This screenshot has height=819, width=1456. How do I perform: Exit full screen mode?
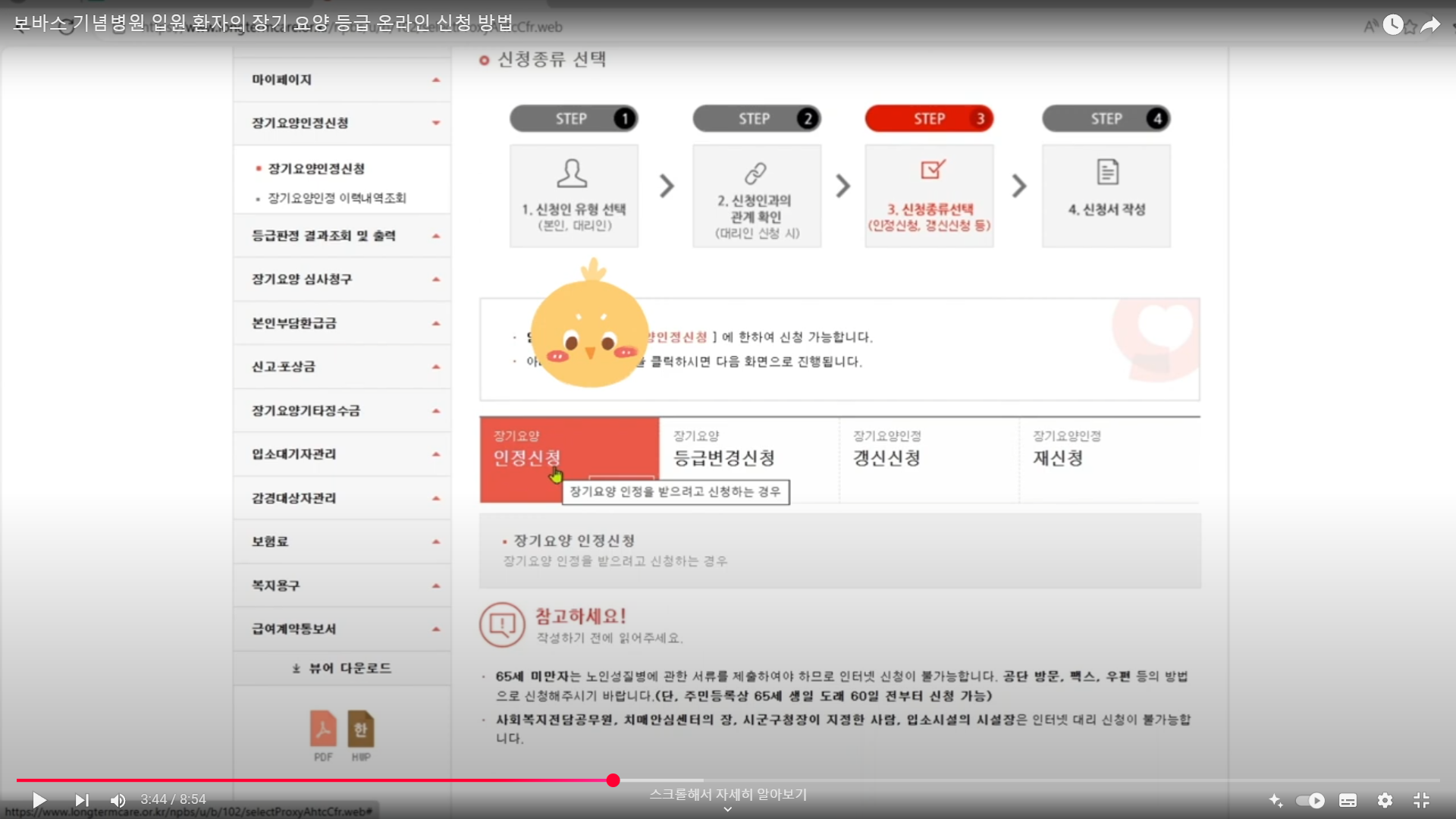pos(1421,800)
